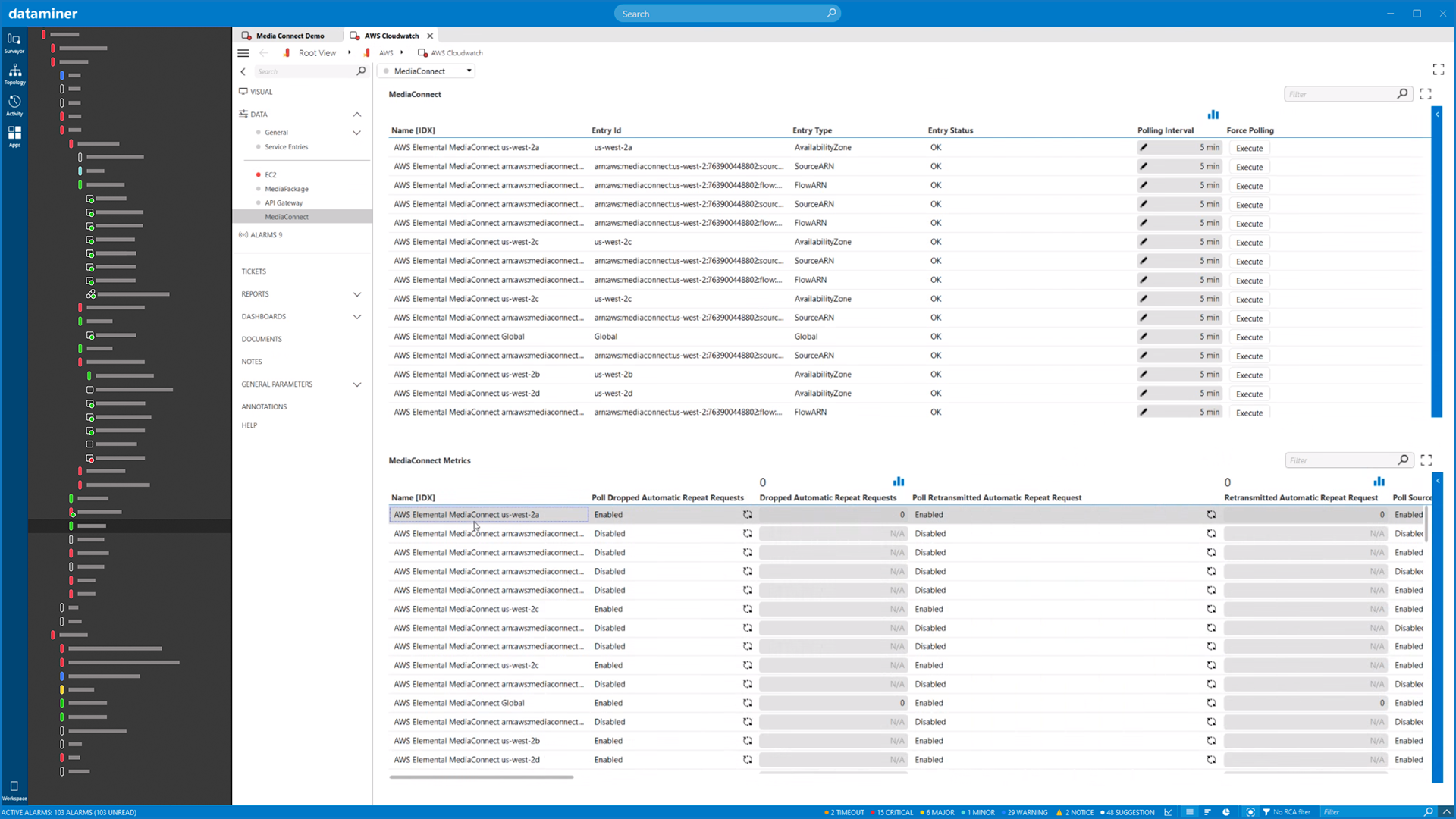Toggle full screen for the card

(x=1439, y=70)
